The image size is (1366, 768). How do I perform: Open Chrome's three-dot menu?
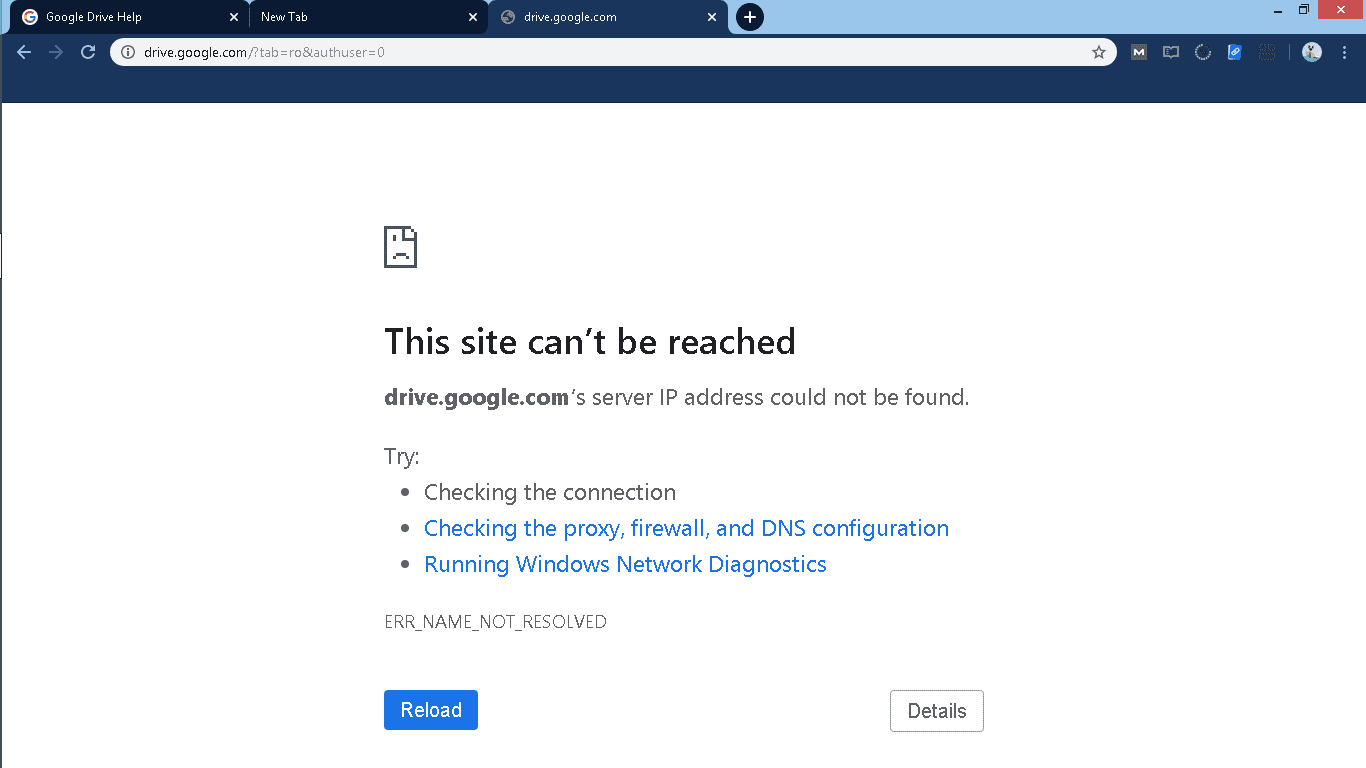1344,52
